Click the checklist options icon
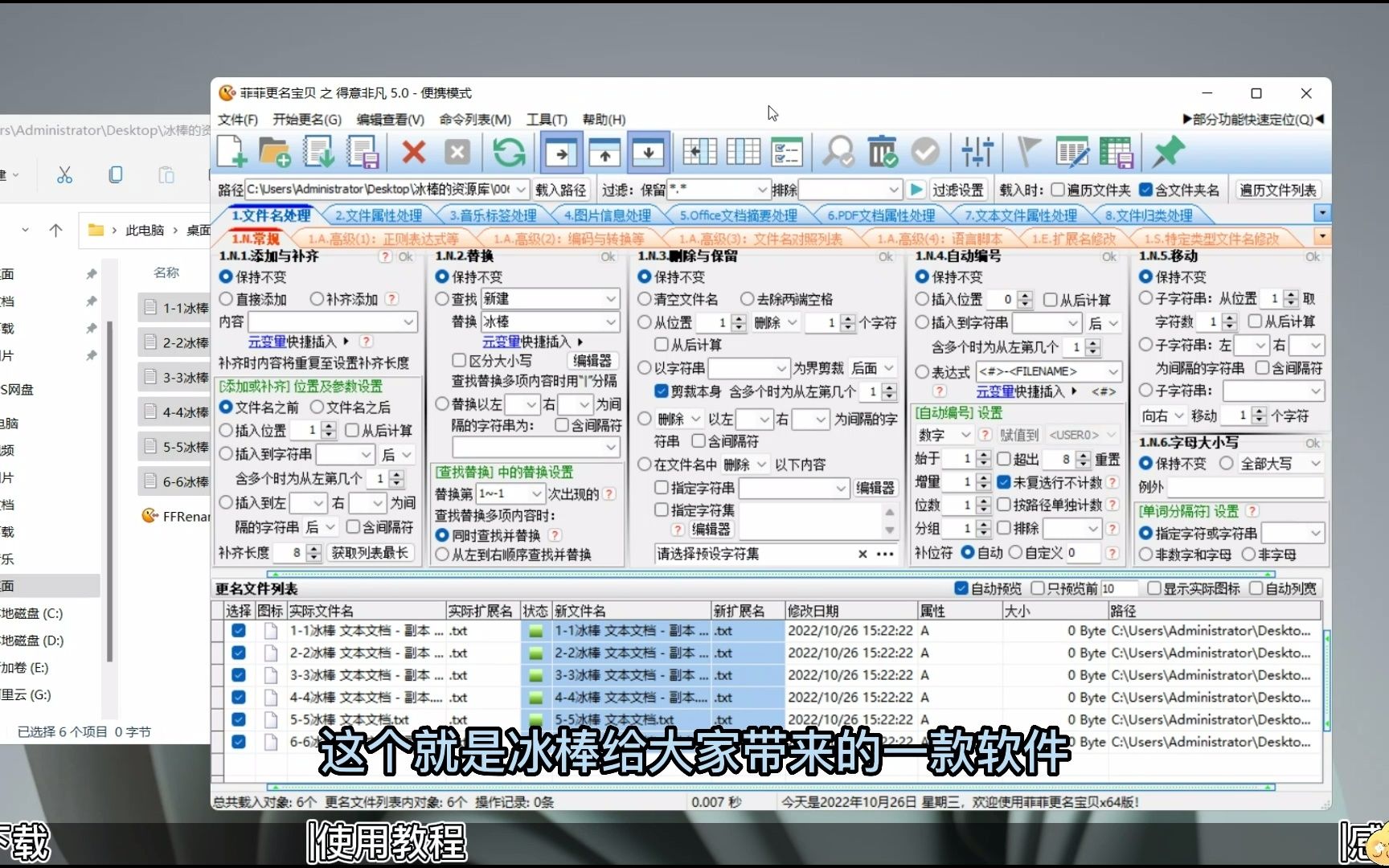Image resolution: width=1389 pixels, height=868 pixels. [x=786, y=152]
